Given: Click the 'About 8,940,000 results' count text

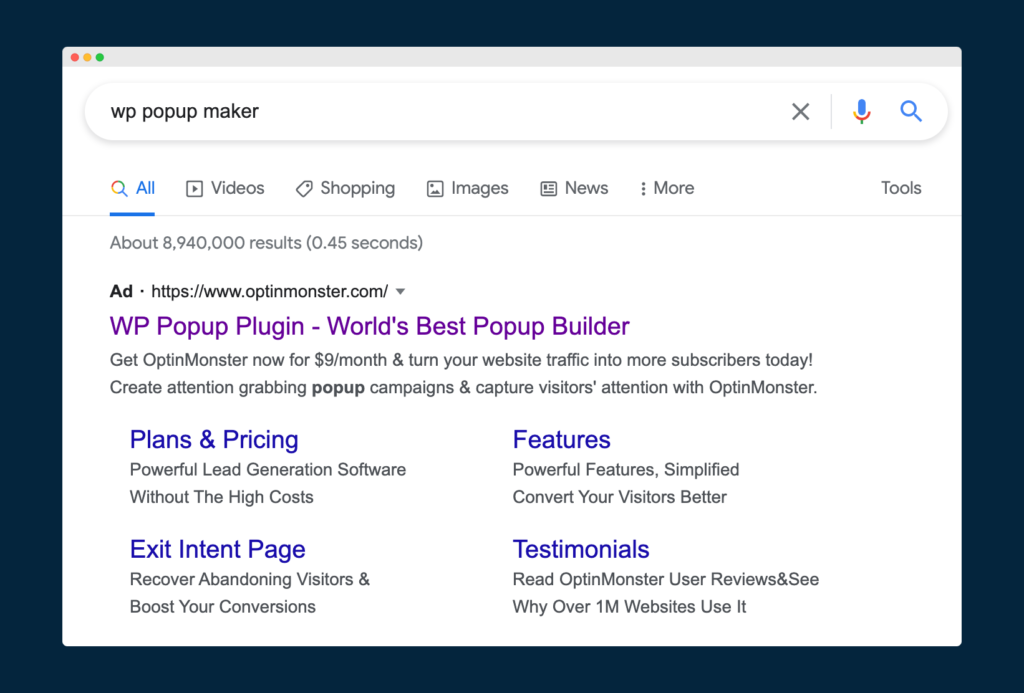Looking at the screenshot, I should [266, 243].
